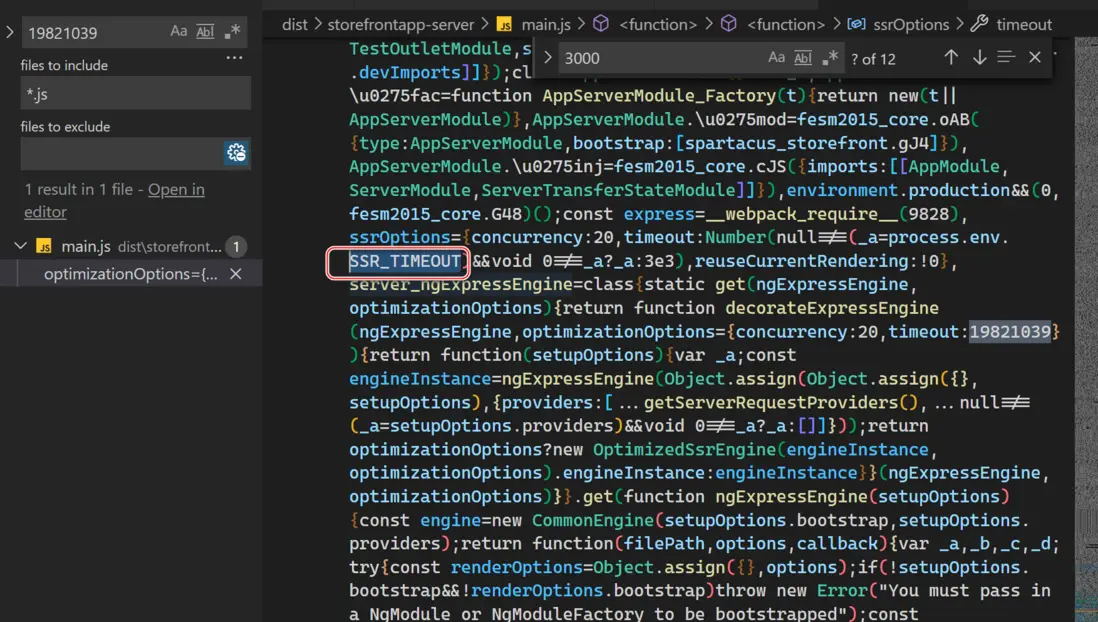Click SSR_TIMEOUT text in the code

click(405, 261)
